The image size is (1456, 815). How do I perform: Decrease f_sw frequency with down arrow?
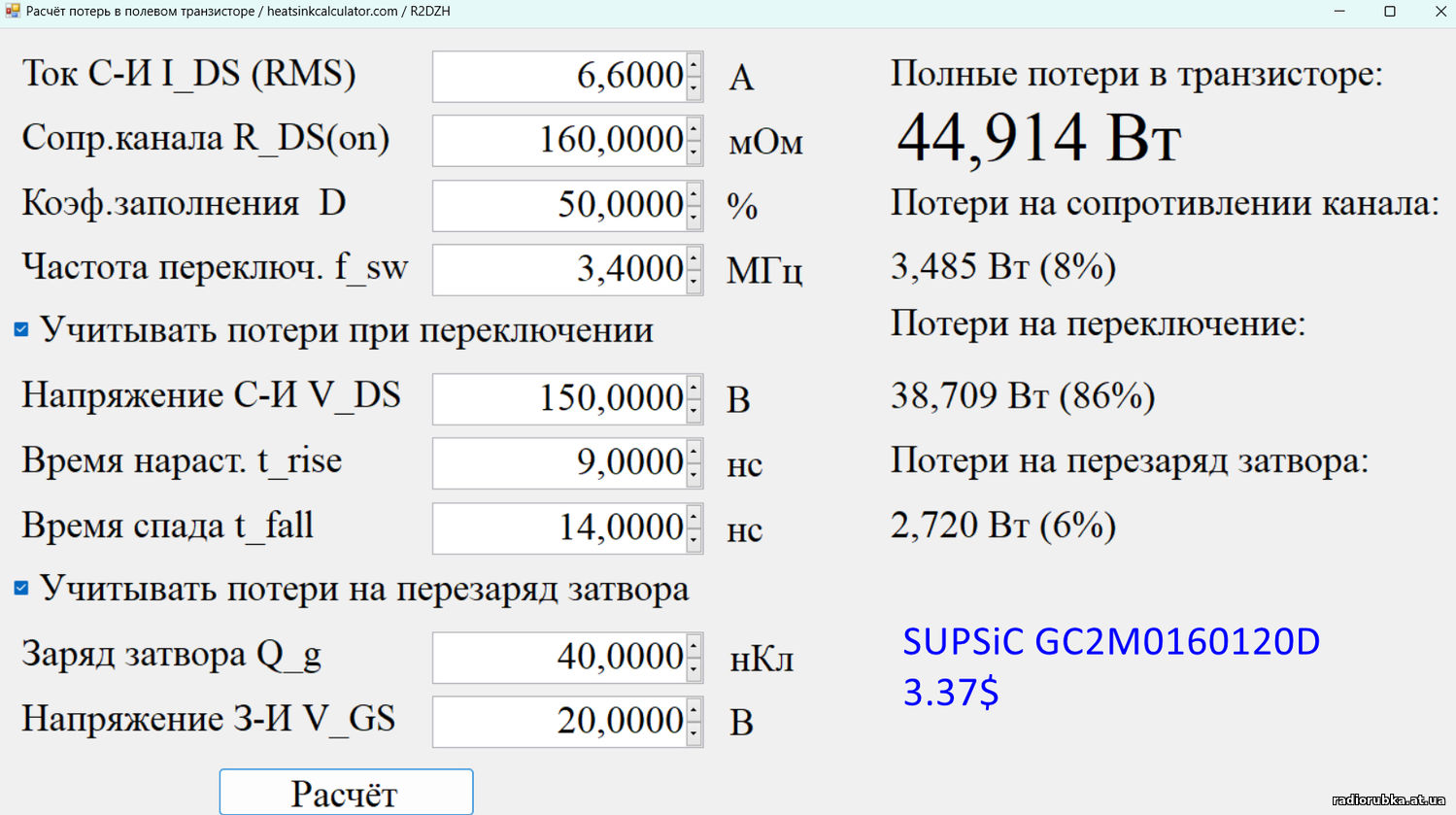[694, 282]
